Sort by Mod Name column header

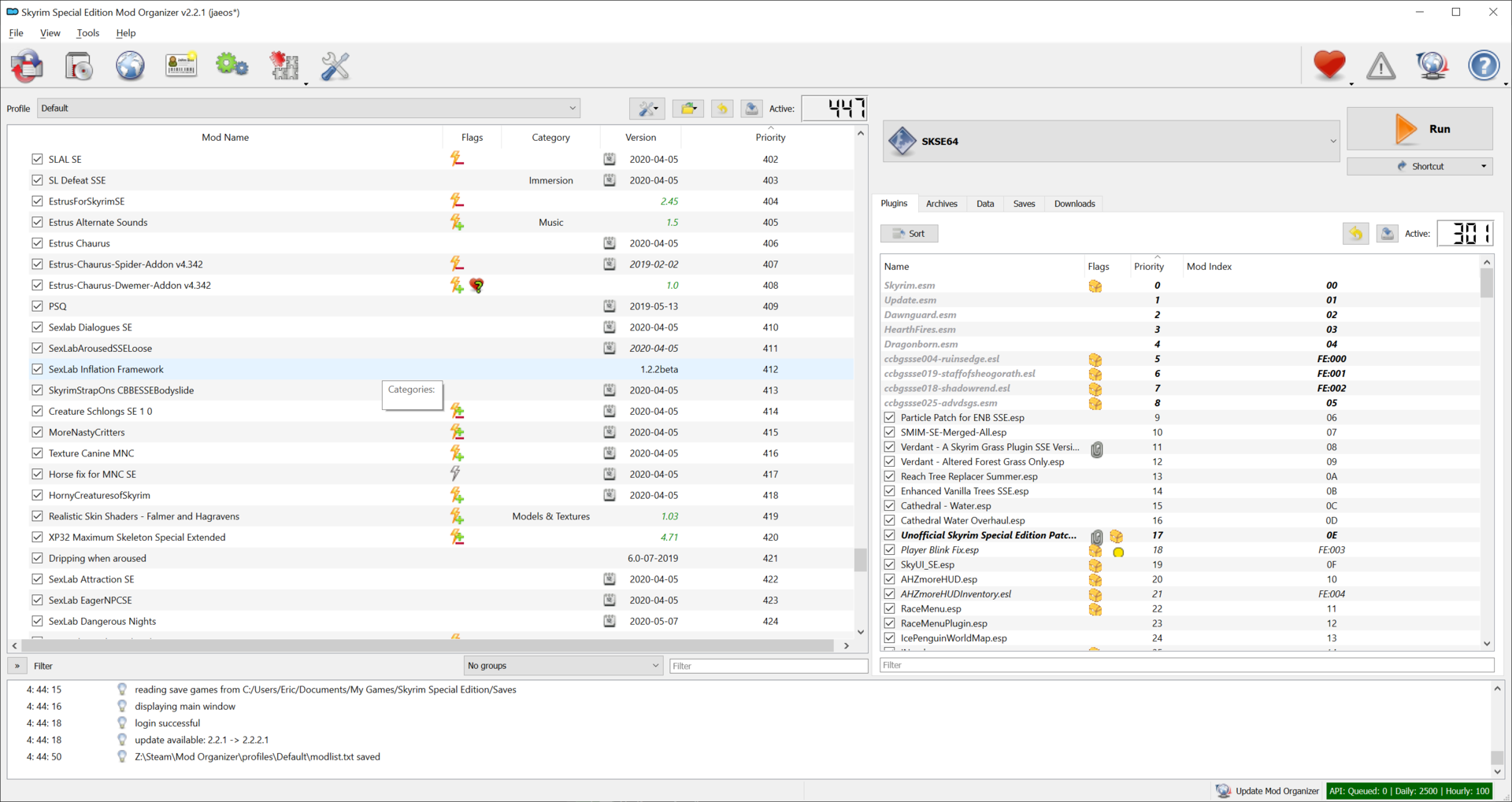(x=225, y=137)
